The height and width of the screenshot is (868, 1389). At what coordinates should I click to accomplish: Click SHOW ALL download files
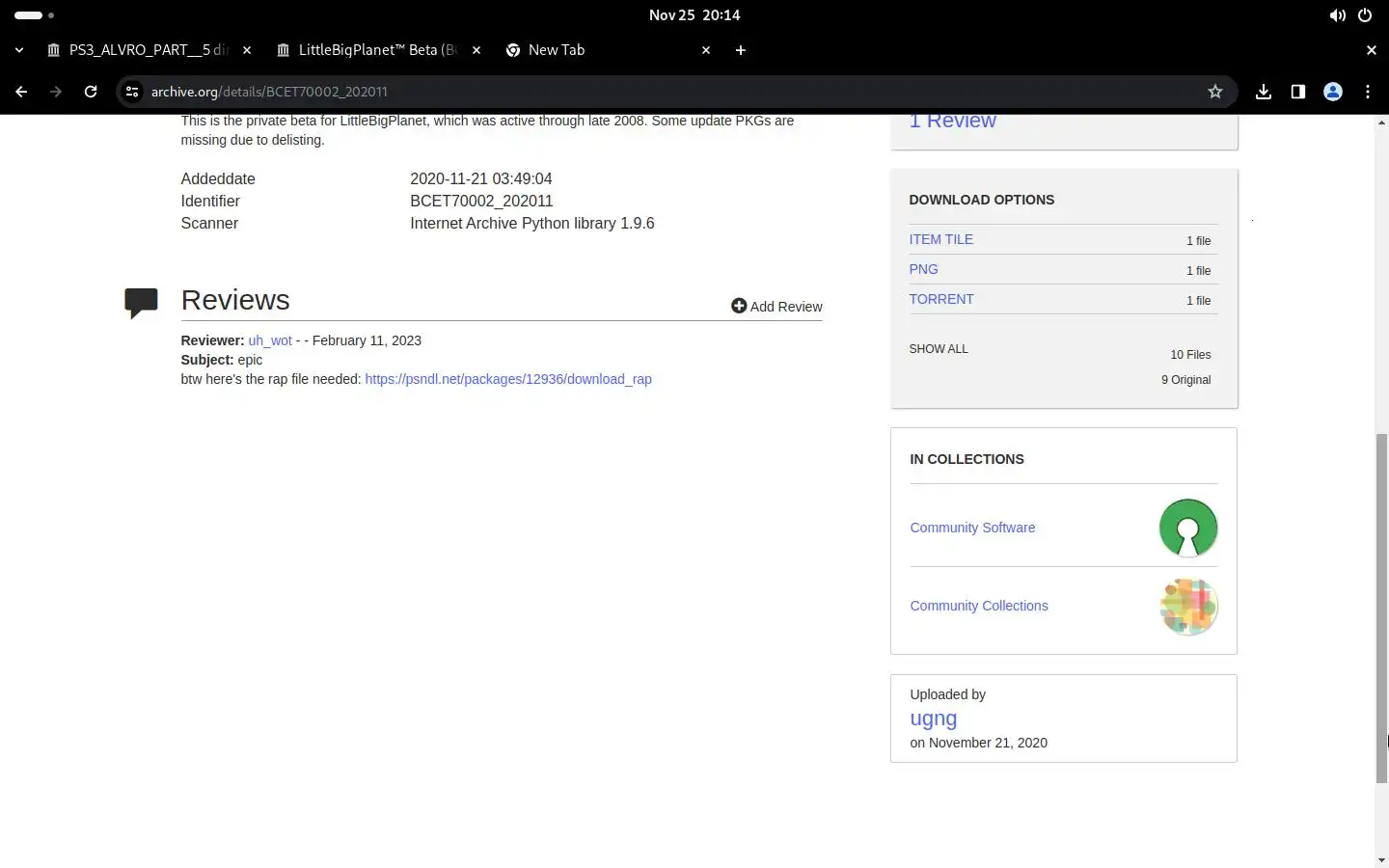tap(939, 349)
